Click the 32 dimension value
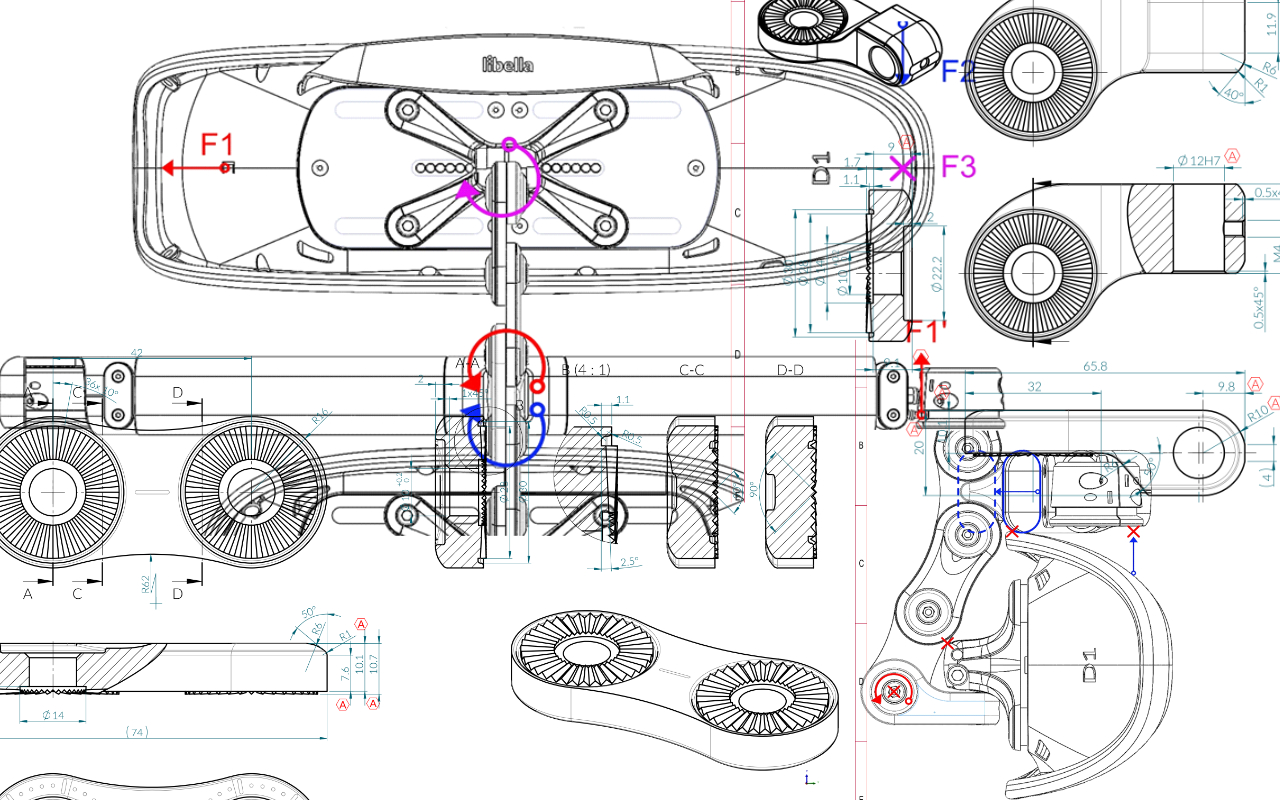This screenshot has height=800, width=1280. coord(1034,386)
